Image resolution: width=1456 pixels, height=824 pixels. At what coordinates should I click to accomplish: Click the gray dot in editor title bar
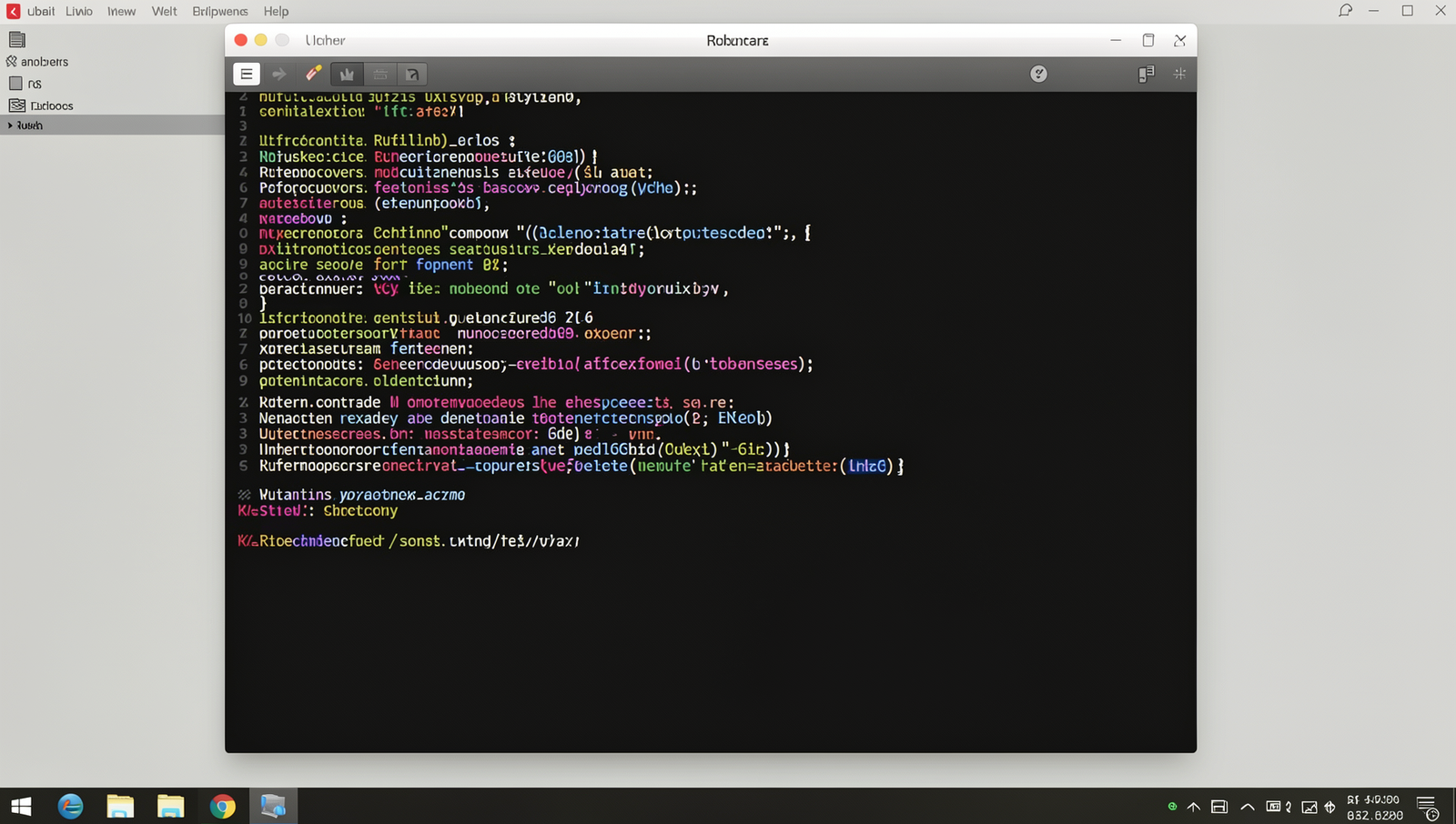(x=282, y=40)
